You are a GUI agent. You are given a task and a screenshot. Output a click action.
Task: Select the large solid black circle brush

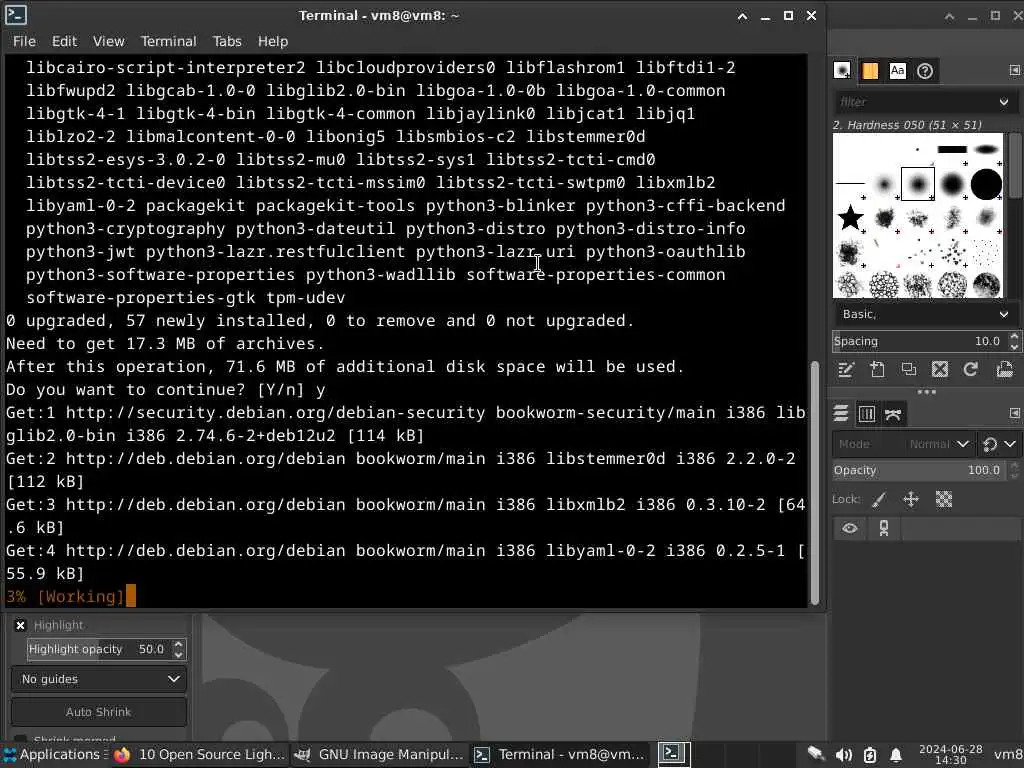coord(986,184)
